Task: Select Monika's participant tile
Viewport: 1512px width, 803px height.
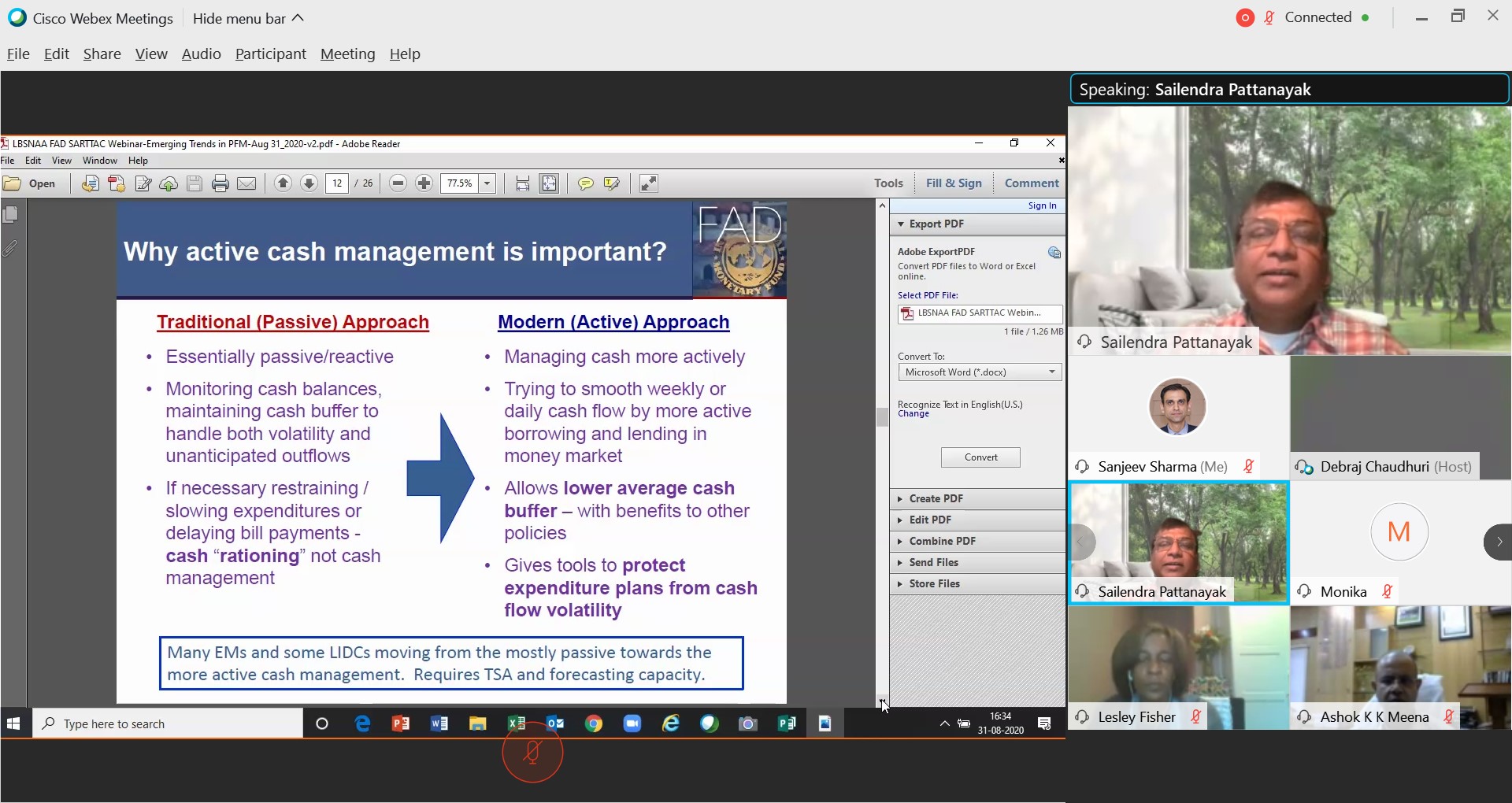Action: [1401, 543]
